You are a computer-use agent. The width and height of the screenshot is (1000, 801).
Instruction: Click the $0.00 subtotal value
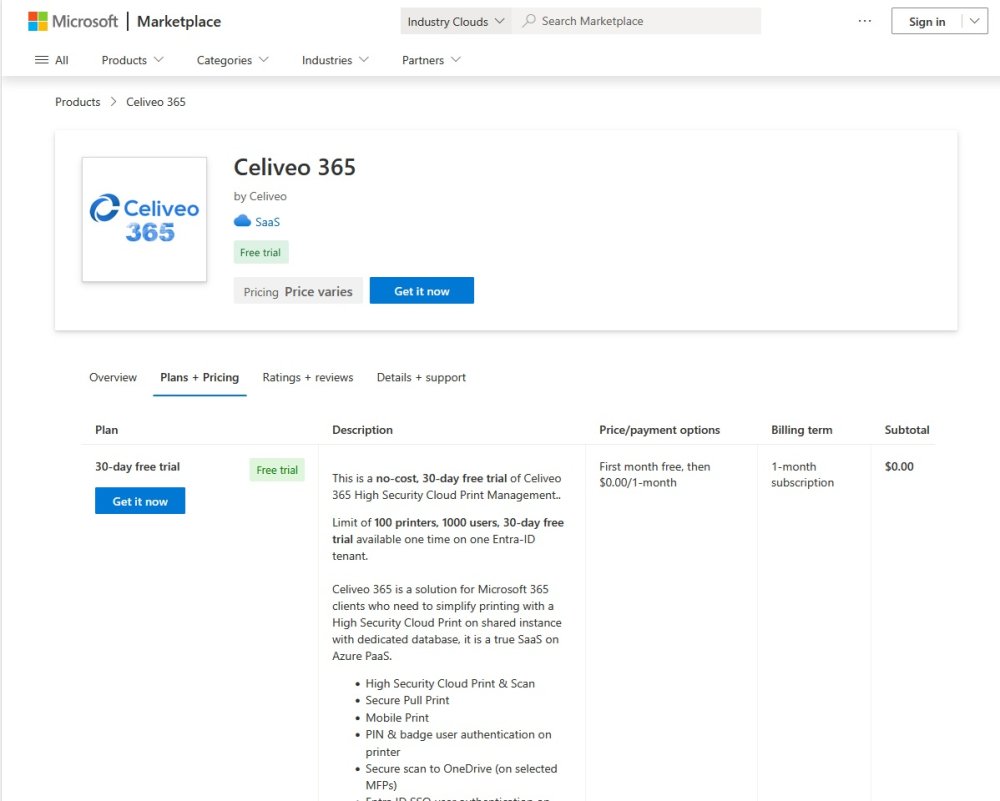pos(899,467)
